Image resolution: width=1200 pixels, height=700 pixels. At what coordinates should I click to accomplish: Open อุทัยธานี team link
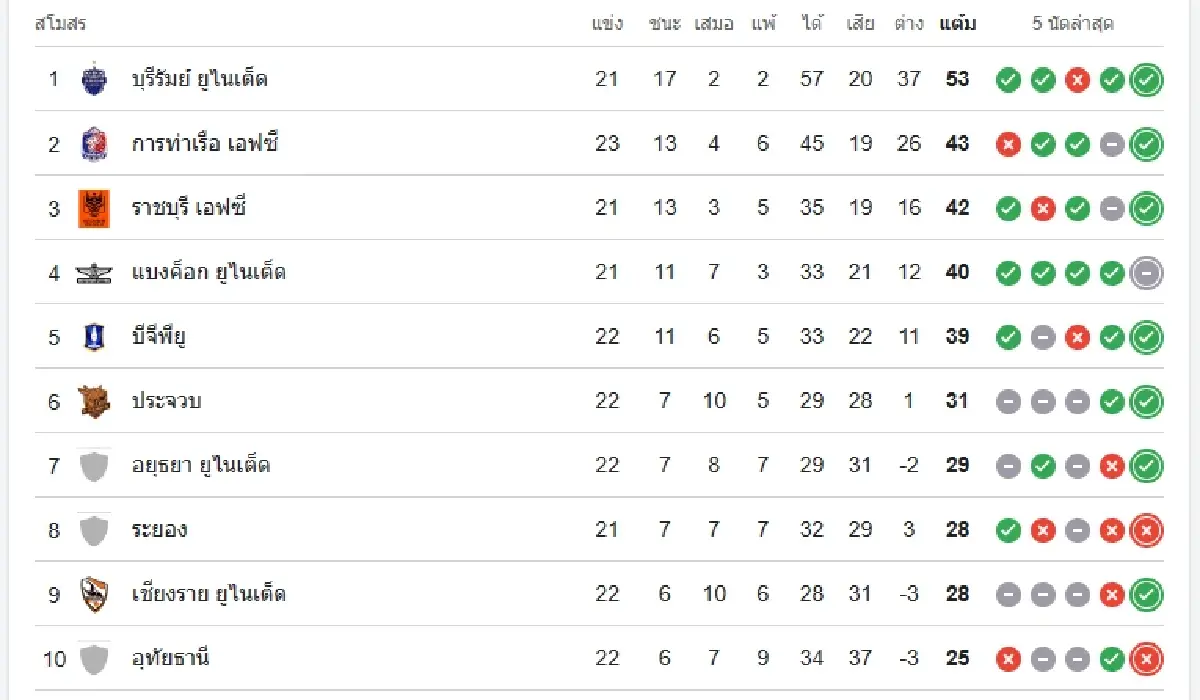click(x=171, y=658)
